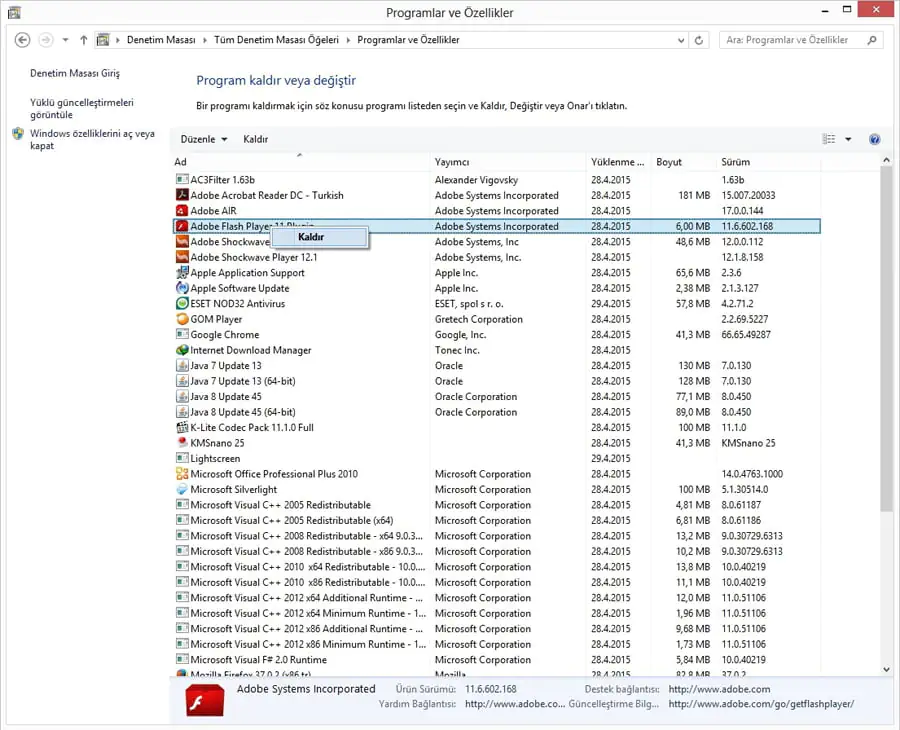Sort programs by clicking the Ad column header

180,161
